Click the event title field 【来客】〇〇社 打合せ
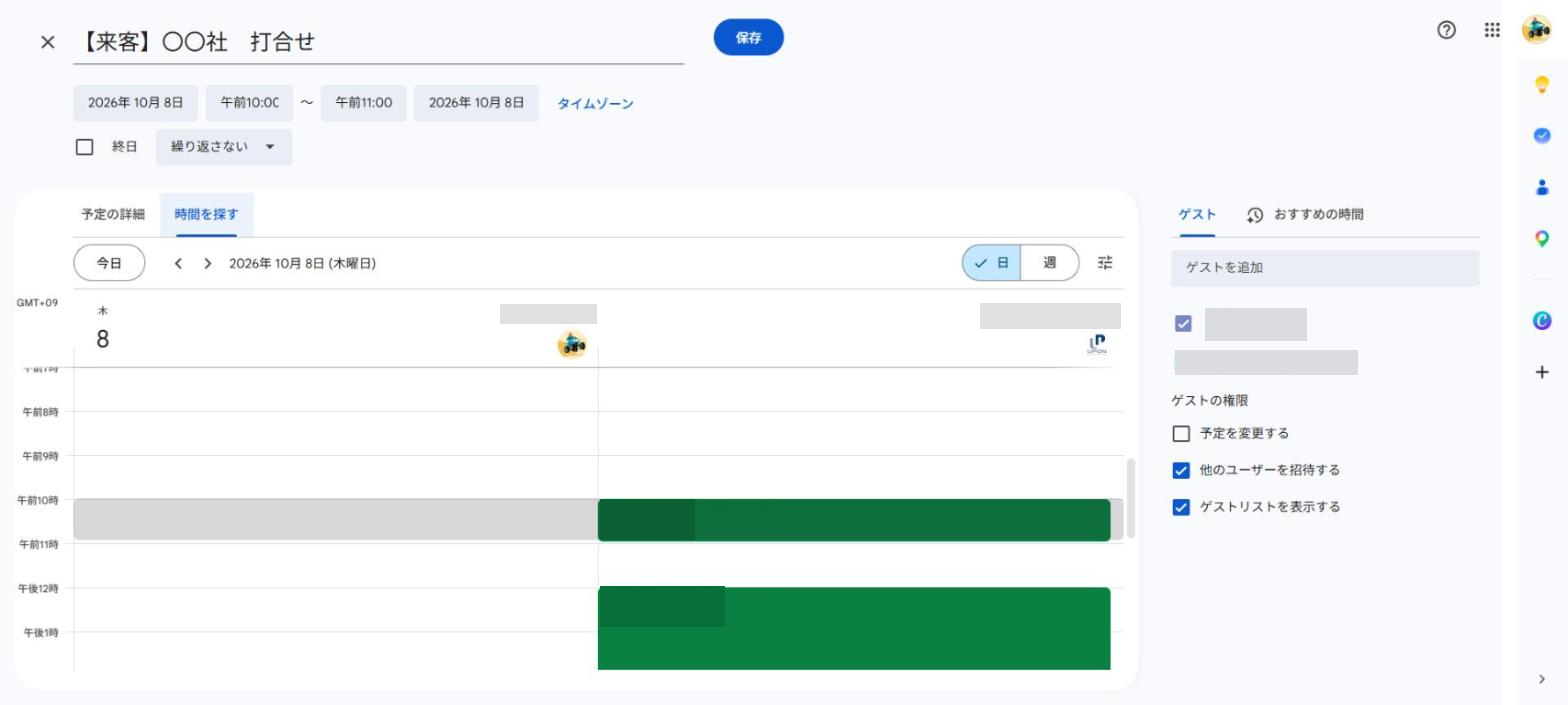1568x705 pixels. 379,42
